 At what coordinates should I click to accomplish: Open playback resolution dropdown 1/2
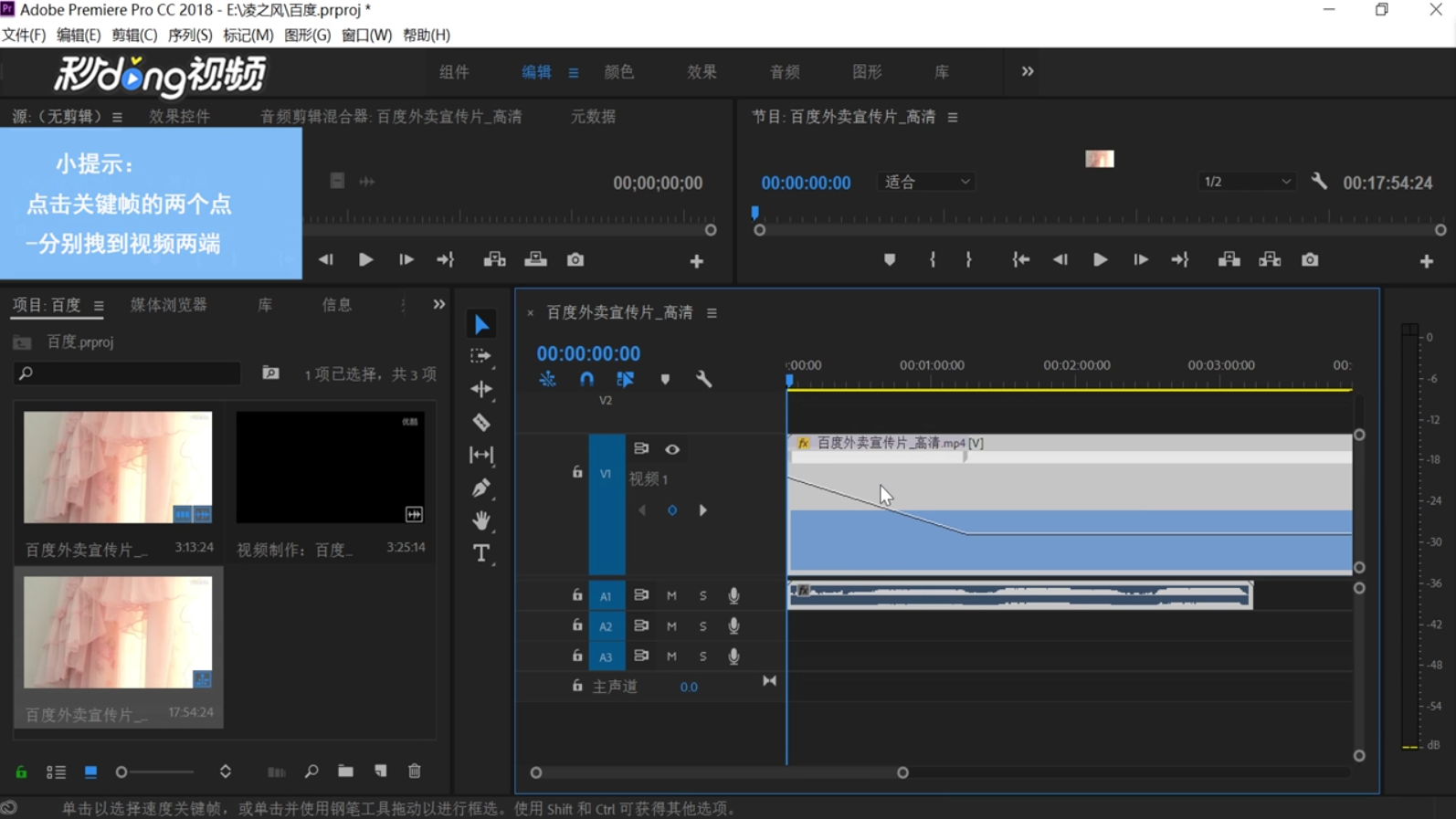point(1247,182)
